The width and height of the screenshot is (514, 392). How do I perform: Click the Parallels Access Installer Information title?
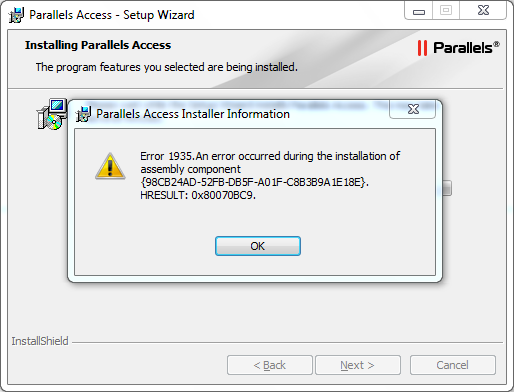[193, 114]
